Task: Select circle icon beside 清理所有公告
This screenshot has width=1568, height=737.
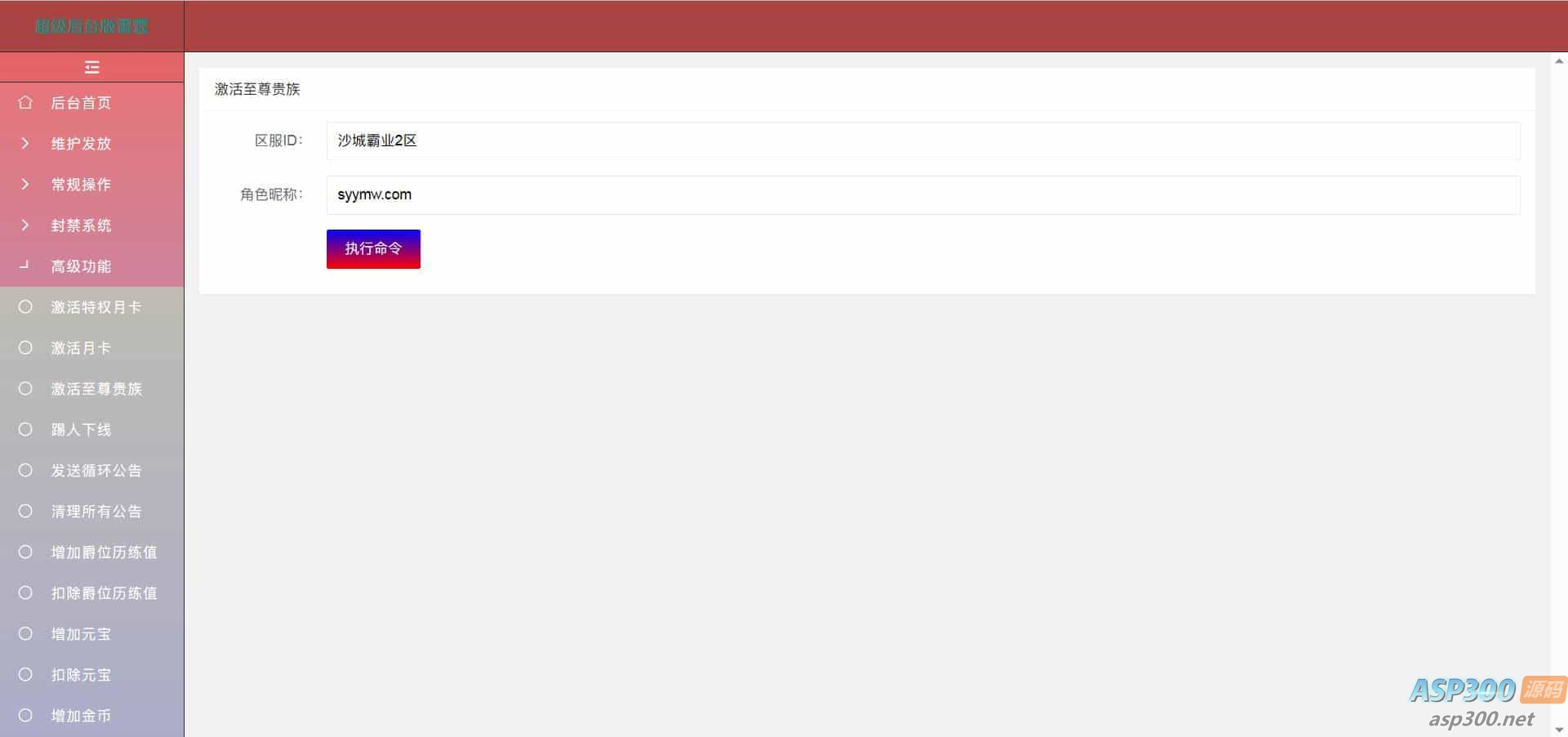Action: point(25,511)
